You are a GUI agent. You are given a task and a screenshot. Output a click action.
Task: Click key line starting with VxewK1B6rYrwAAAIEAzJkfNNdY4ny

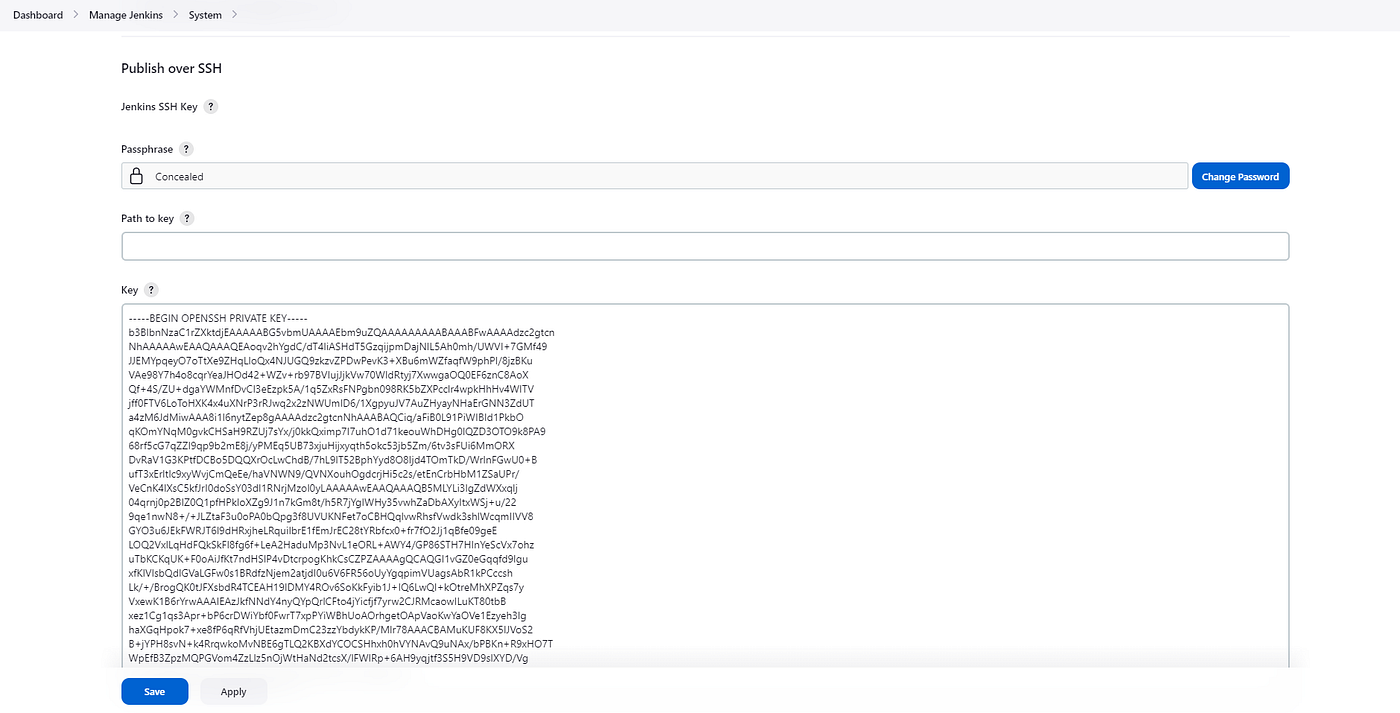[317, 601]
